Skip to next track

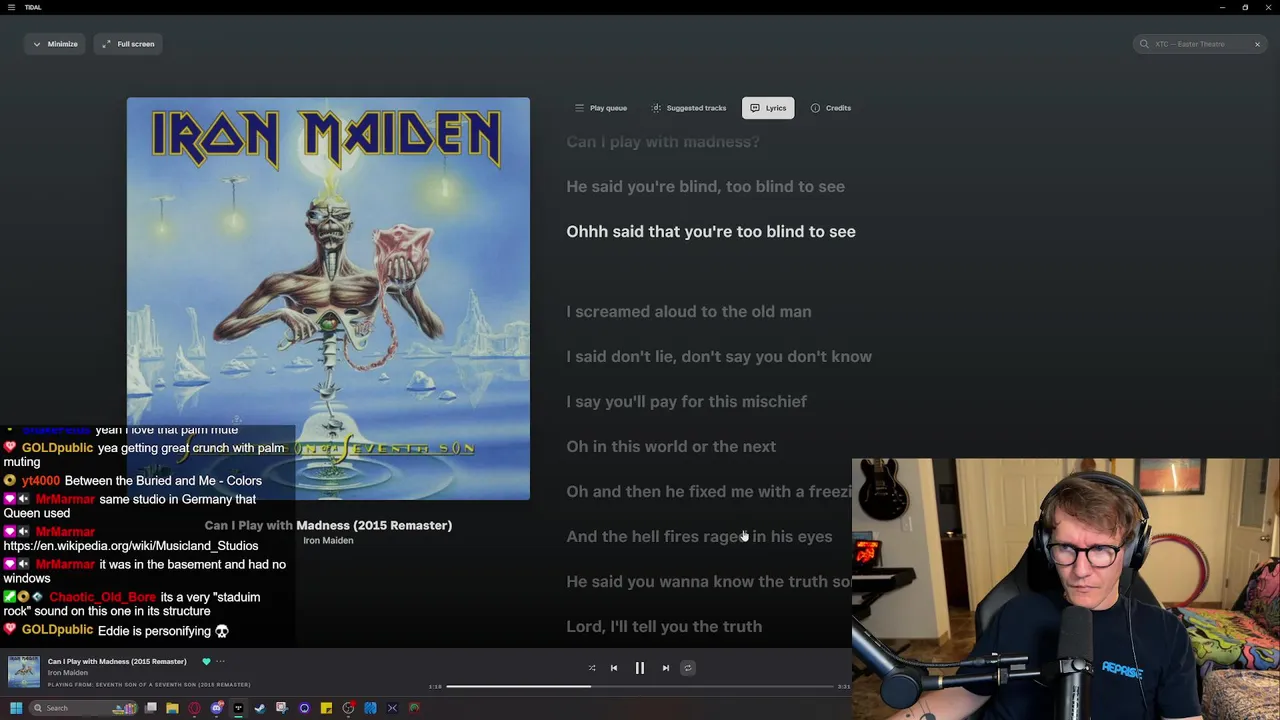coord(666,668)
